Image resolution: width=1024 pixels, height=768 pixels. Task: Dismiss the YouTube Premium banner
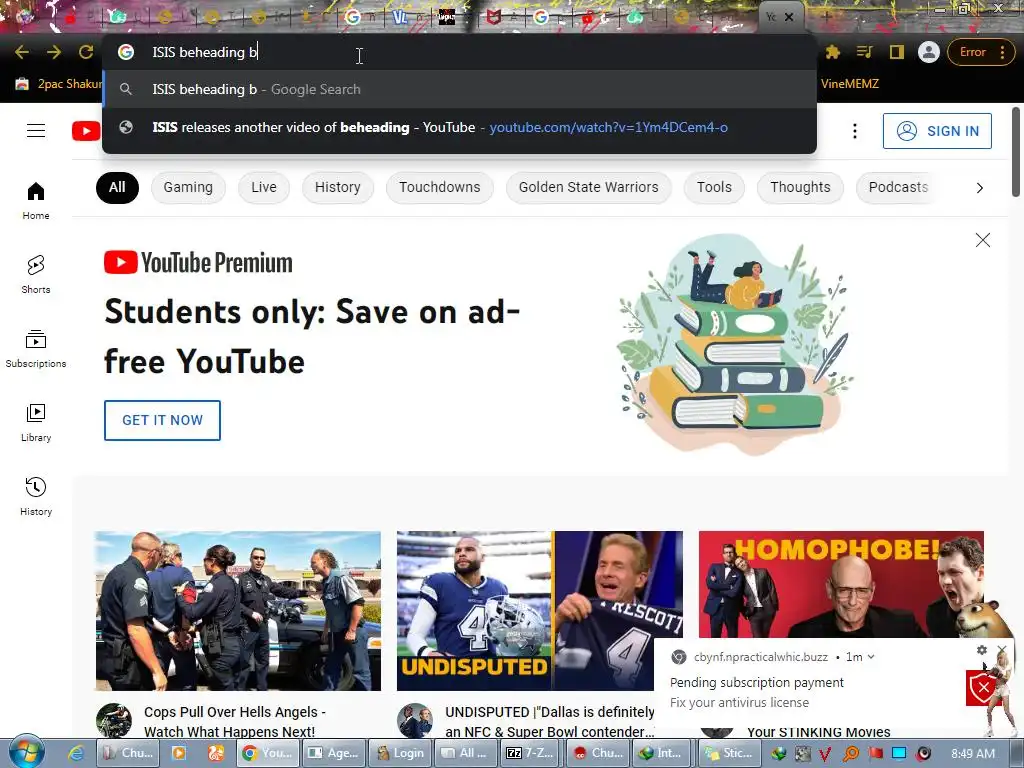click(982, 240)
